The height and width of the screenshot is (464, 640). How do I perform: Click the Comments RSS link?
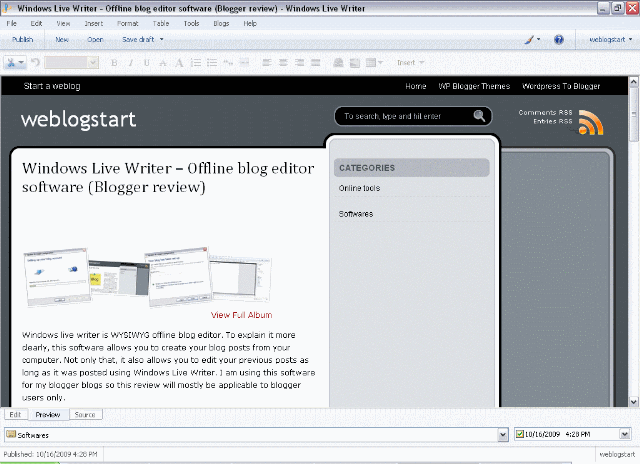[545, 112]
